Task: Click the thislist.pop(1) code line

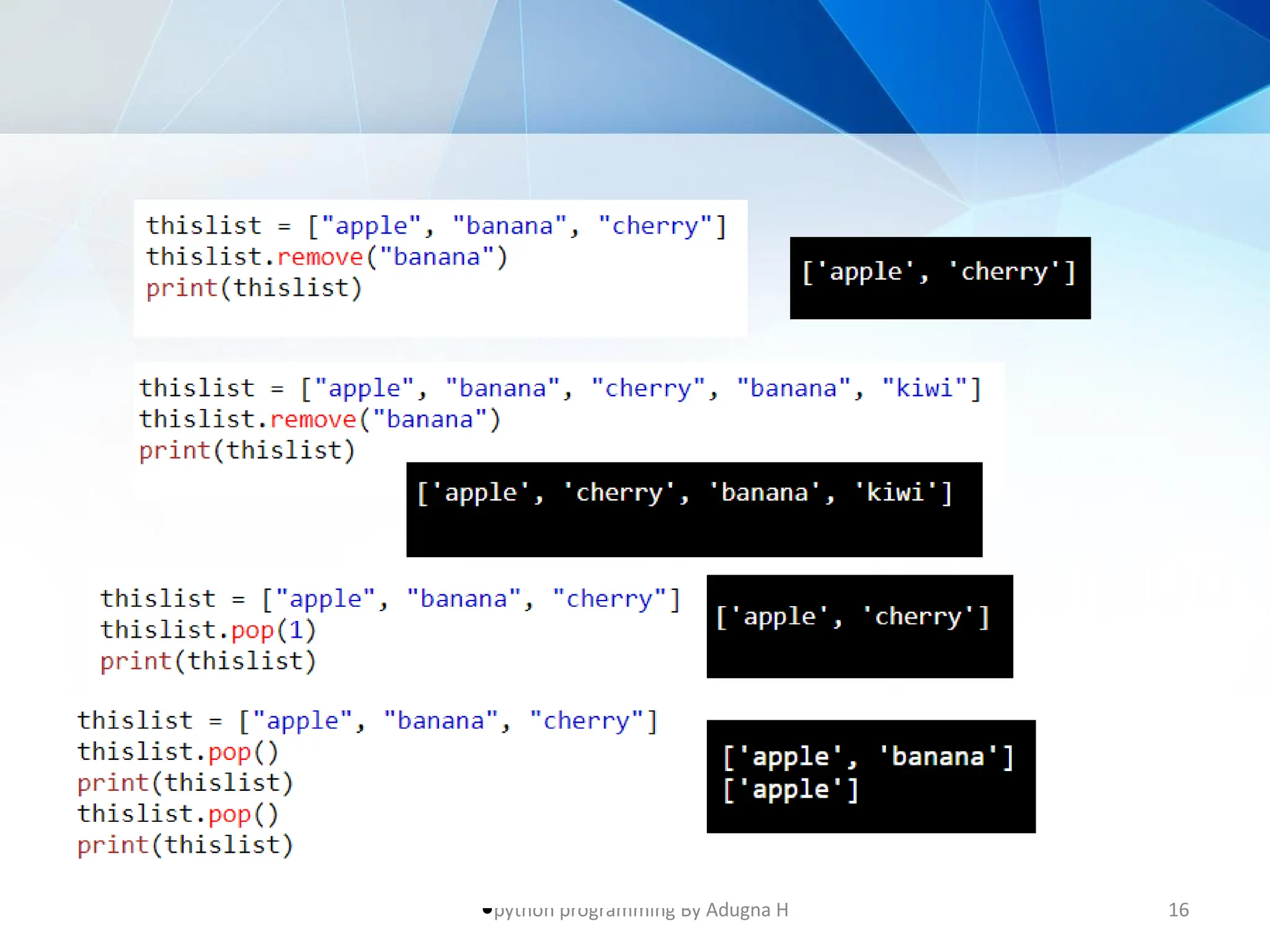Action: click(208, 630)
